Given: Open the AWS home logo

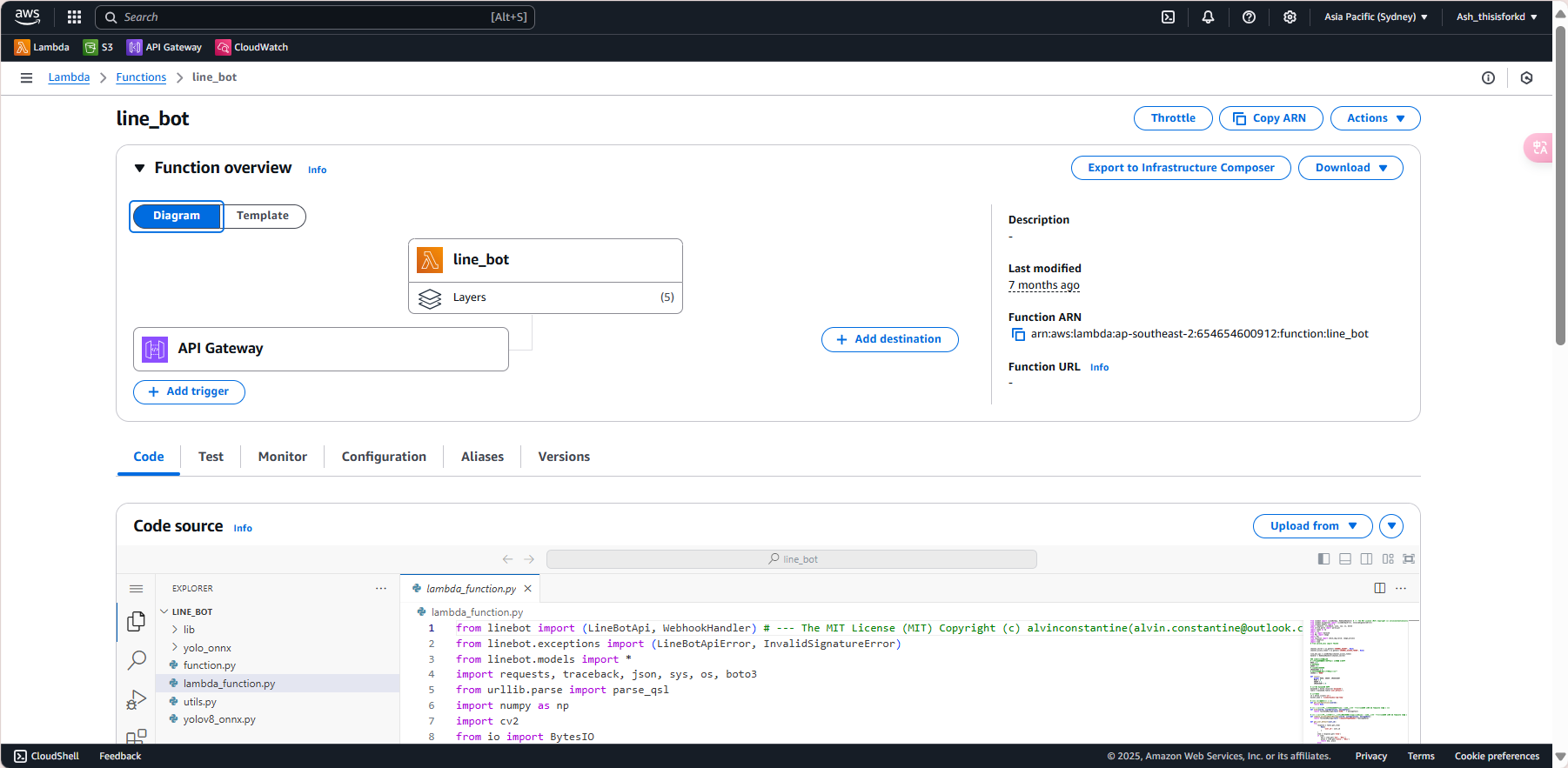Looking at the screenshot, I should coord(27,17).
